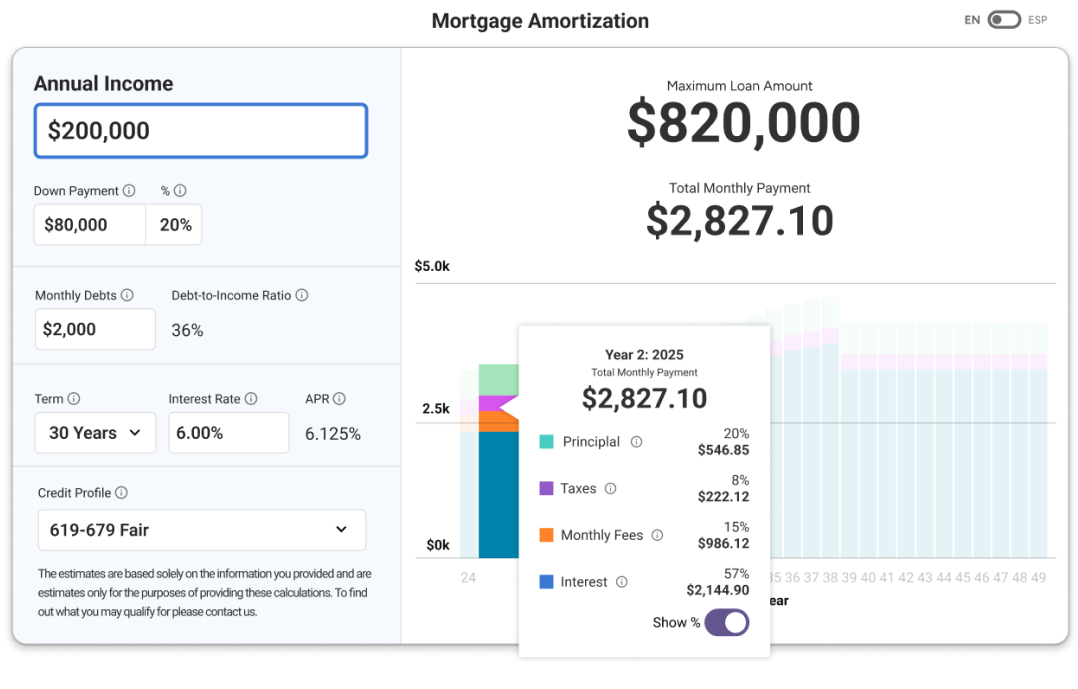The height and width of the screenshot is (689, 1078).
Task: Click the info icon beside % label
Action: (x=180, y=191)
